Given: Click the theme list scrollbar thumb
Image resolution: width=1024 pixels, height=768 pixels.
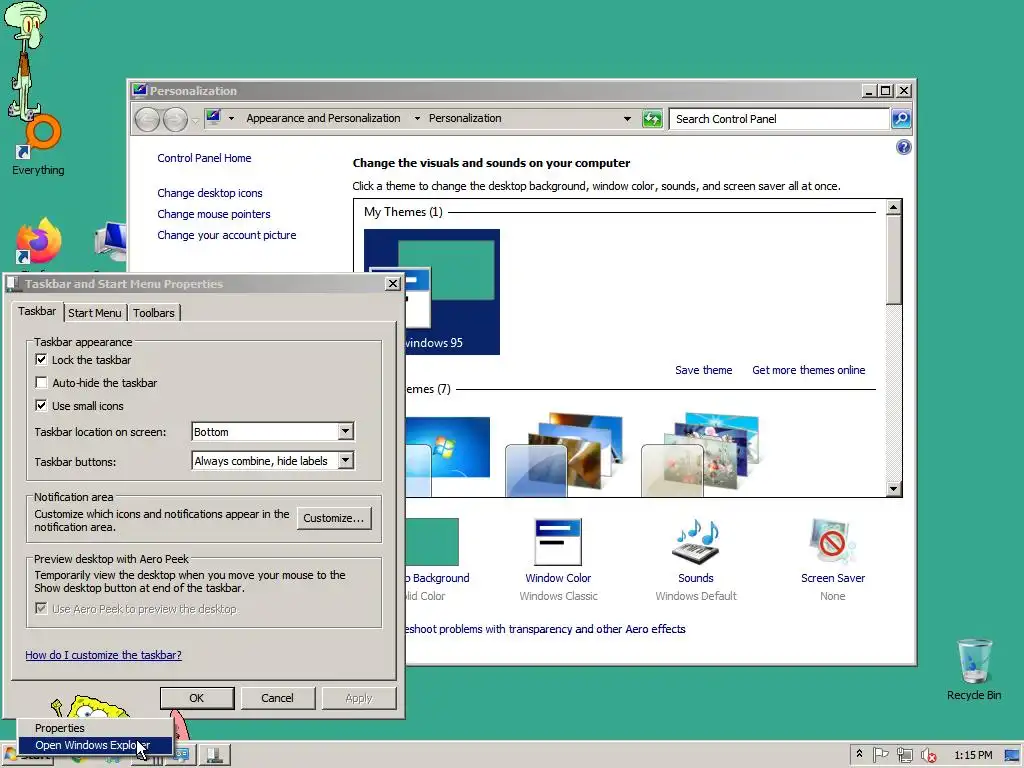Looking at the screenshot, I should tap(893, 260).
